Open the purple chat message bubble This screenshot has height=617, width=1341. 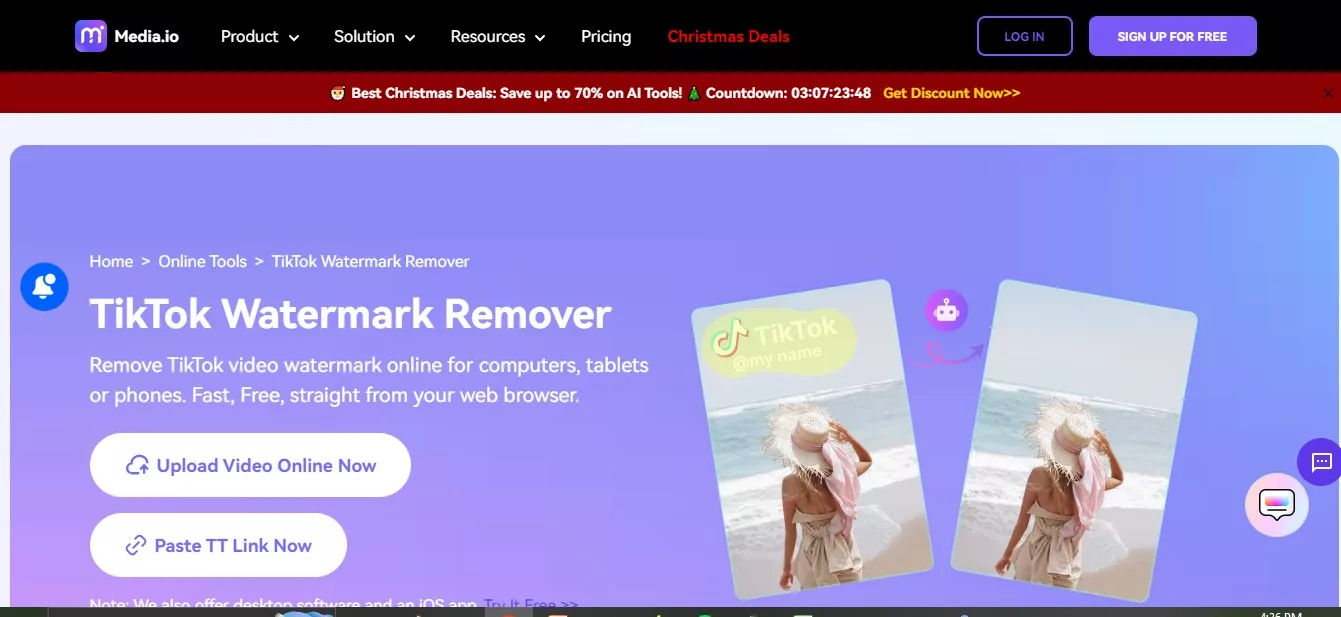(1320, 462)
